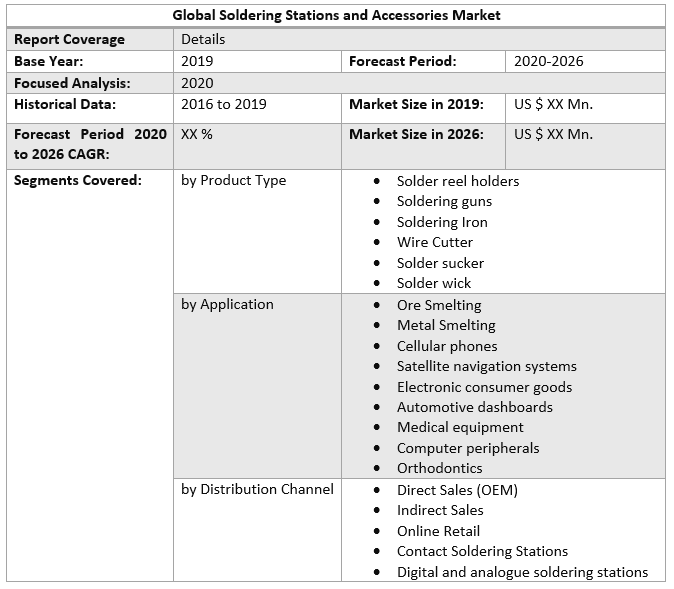Click the Wire Cutter list item

pos(434,242)
